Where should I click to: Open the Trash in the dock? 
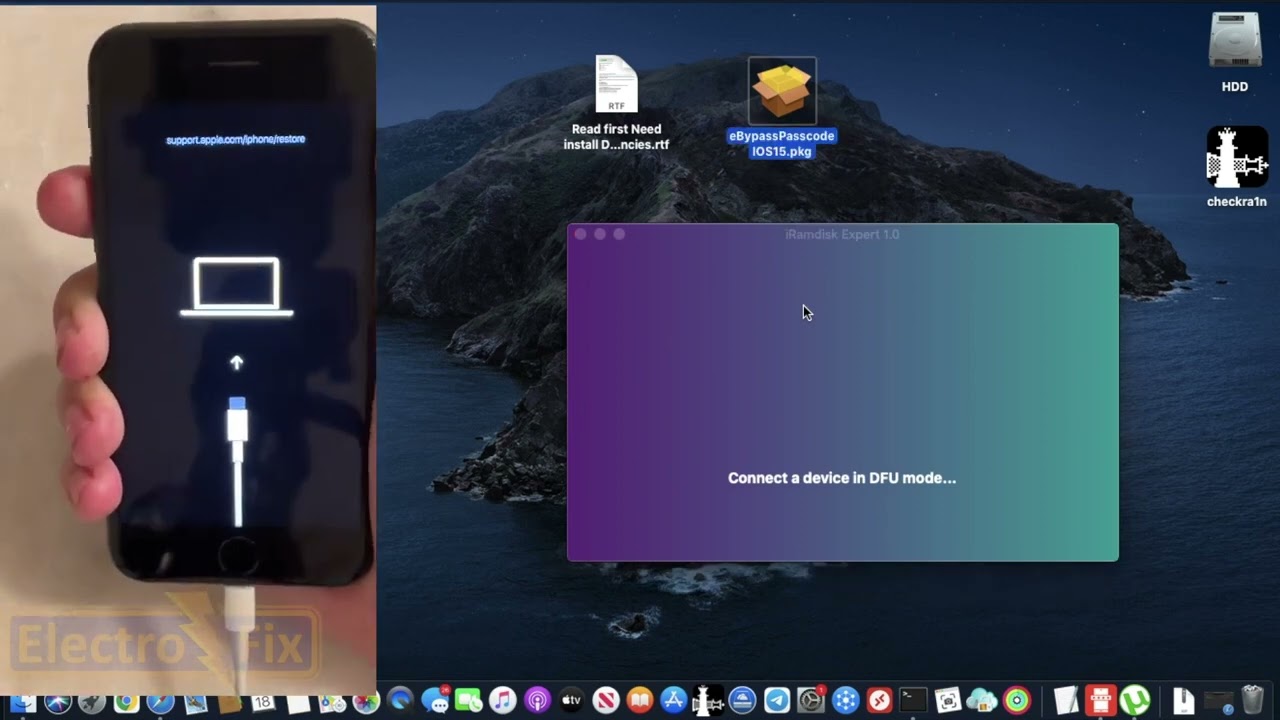[x=1253, y=701]
